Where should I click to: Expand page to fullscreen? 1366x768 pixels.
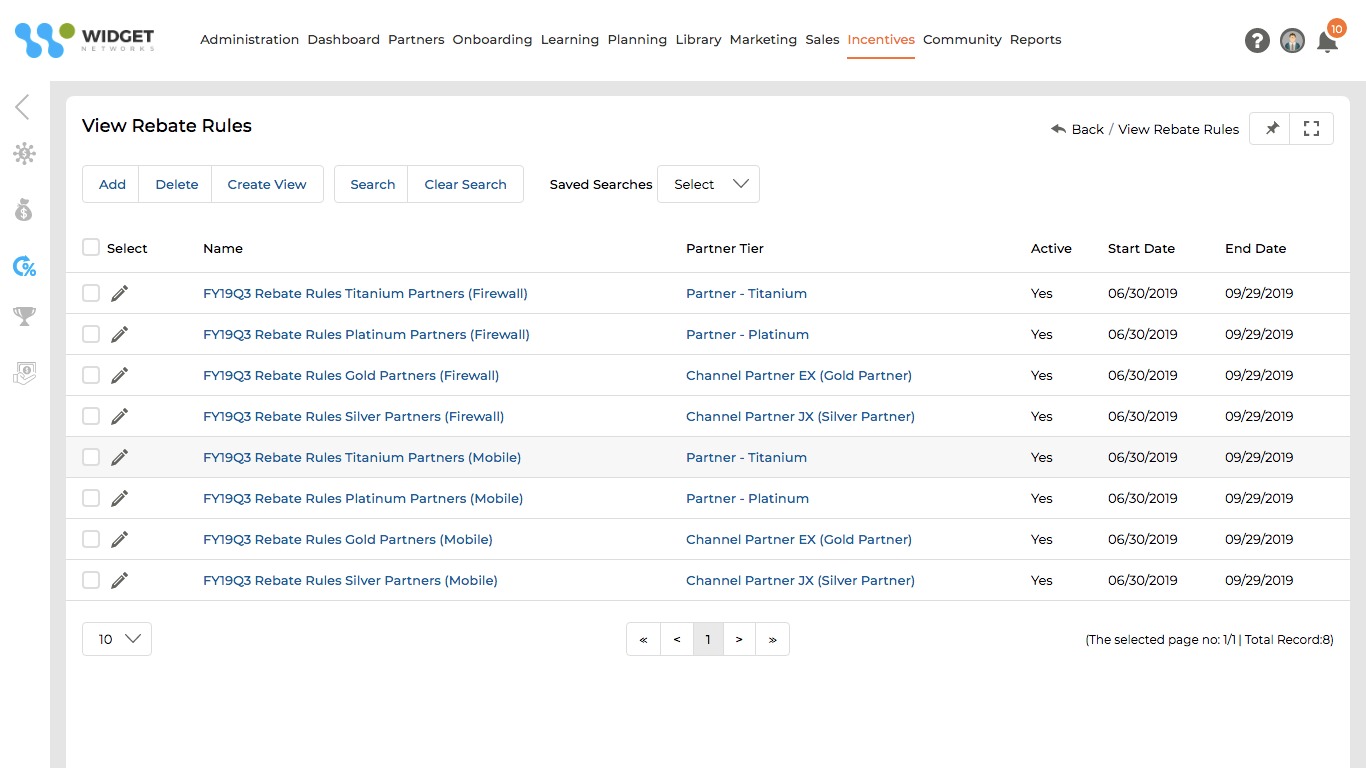[1312, 129]
